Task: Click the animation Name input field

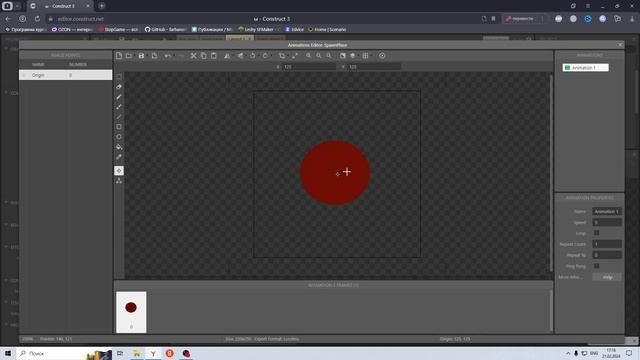Action: pyautogui.click(x=607, y=211)
